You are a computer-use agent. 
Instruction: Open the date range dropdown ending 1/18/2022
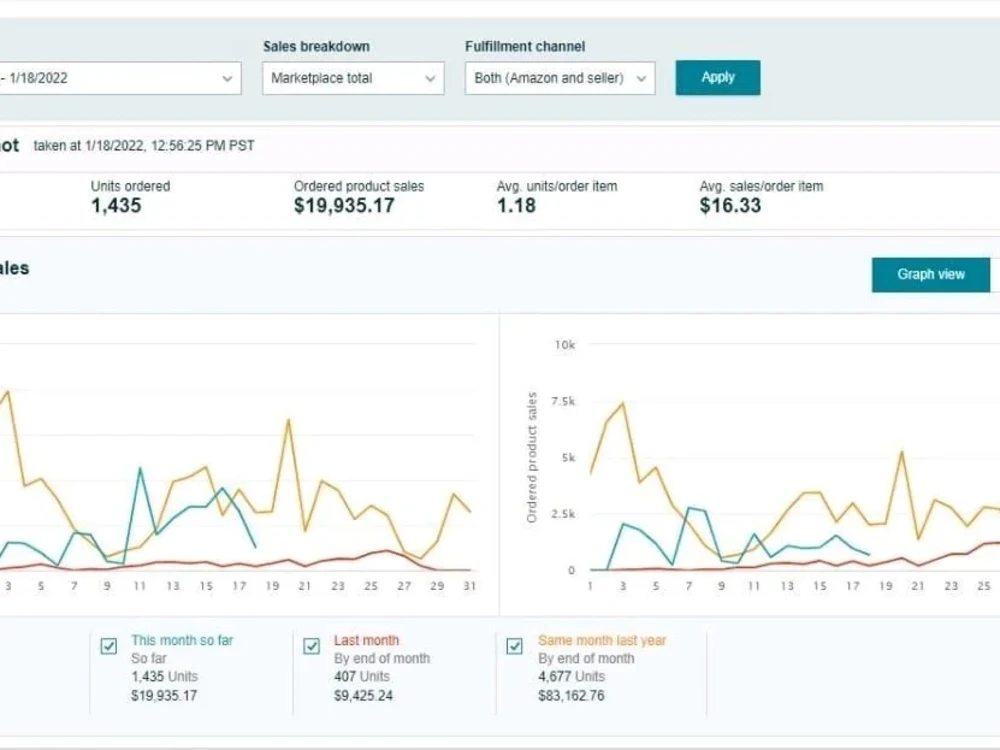coord(120,78)
